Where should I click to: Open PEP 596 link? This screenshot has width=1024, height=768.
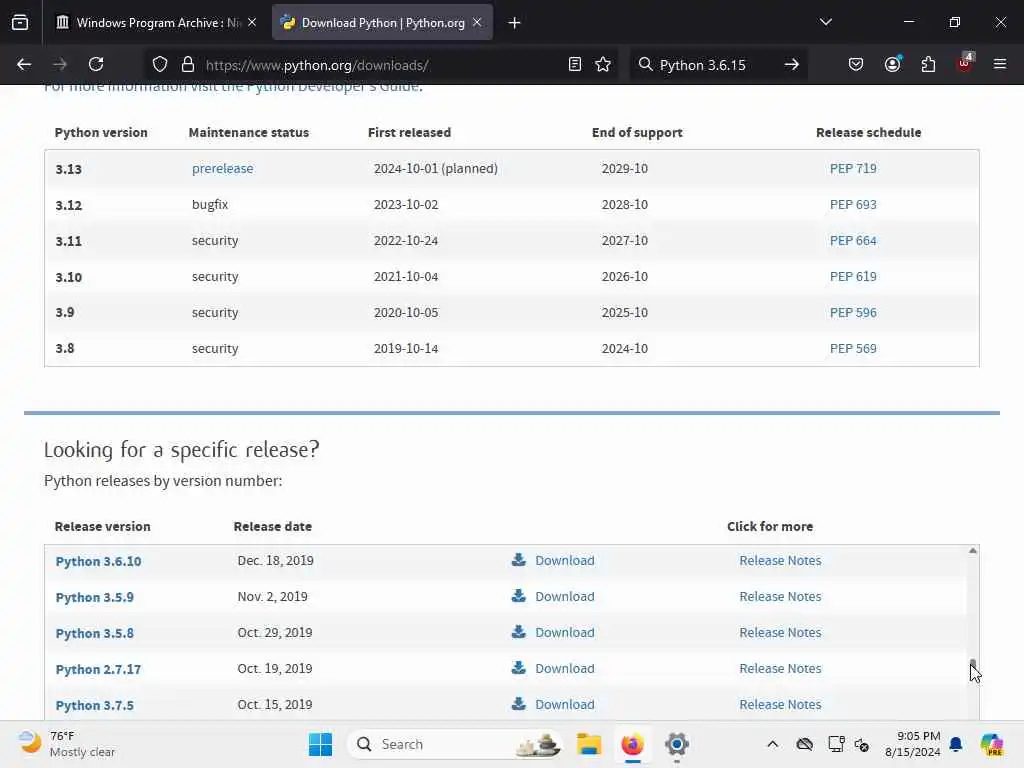tap(853, 312)
